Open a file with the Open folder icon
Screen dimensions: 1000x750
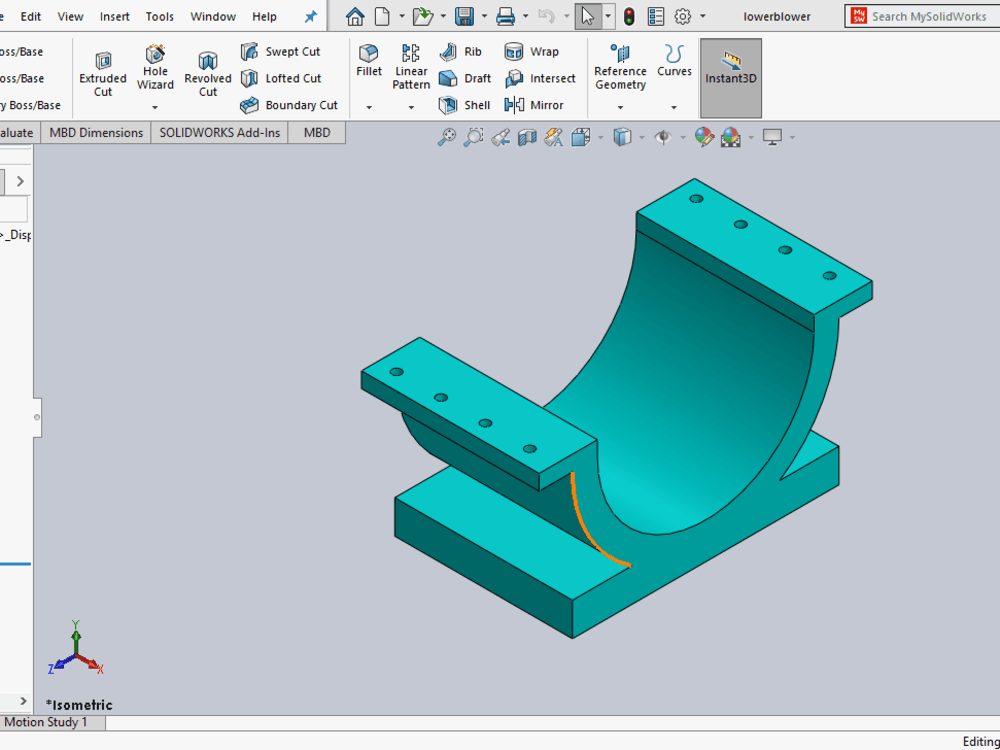point(423,17)
